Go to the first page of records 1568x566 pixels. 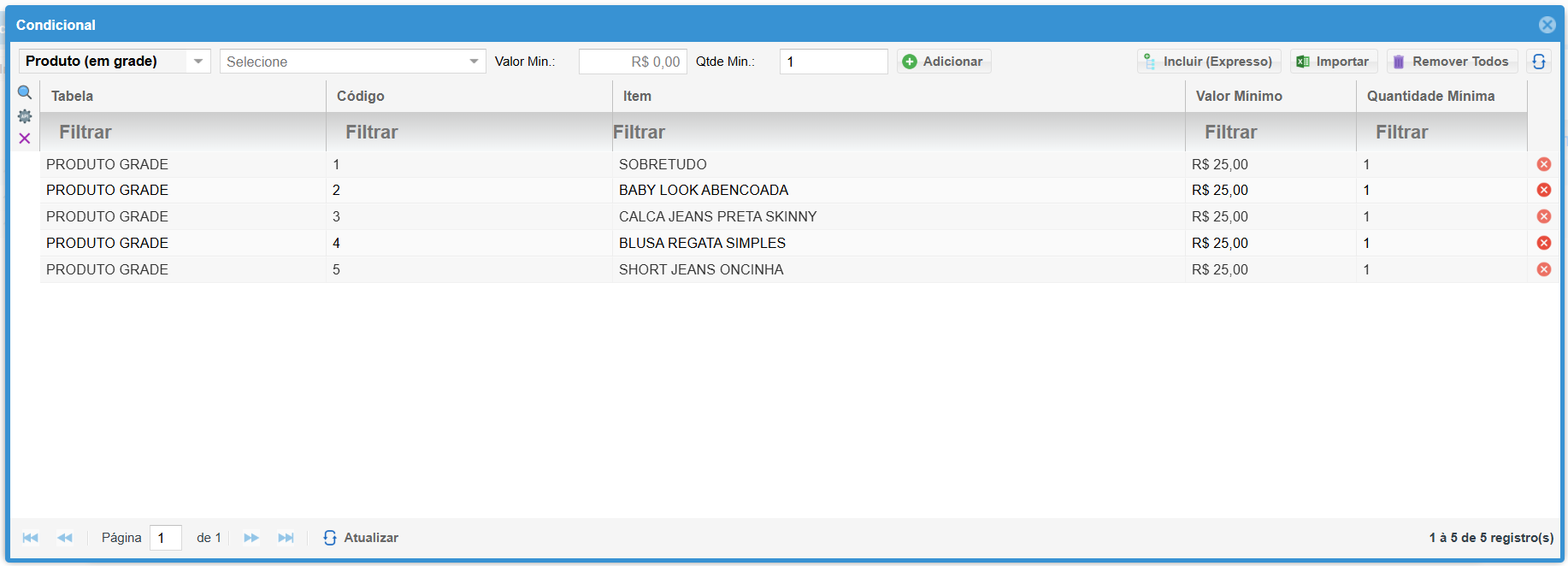[x=31, y=538]
